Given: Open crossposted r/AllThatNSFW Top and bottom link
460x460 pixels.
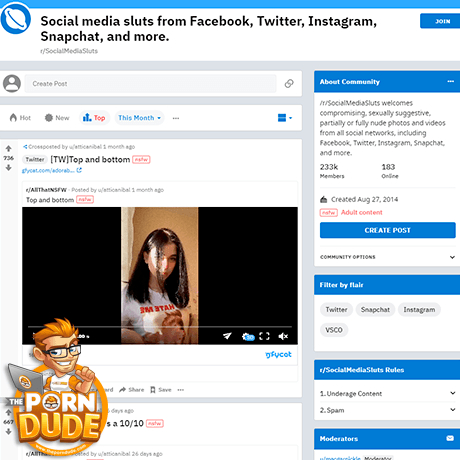Looking at the screenshot, I should pyautogui.click(x=50, y=200).
